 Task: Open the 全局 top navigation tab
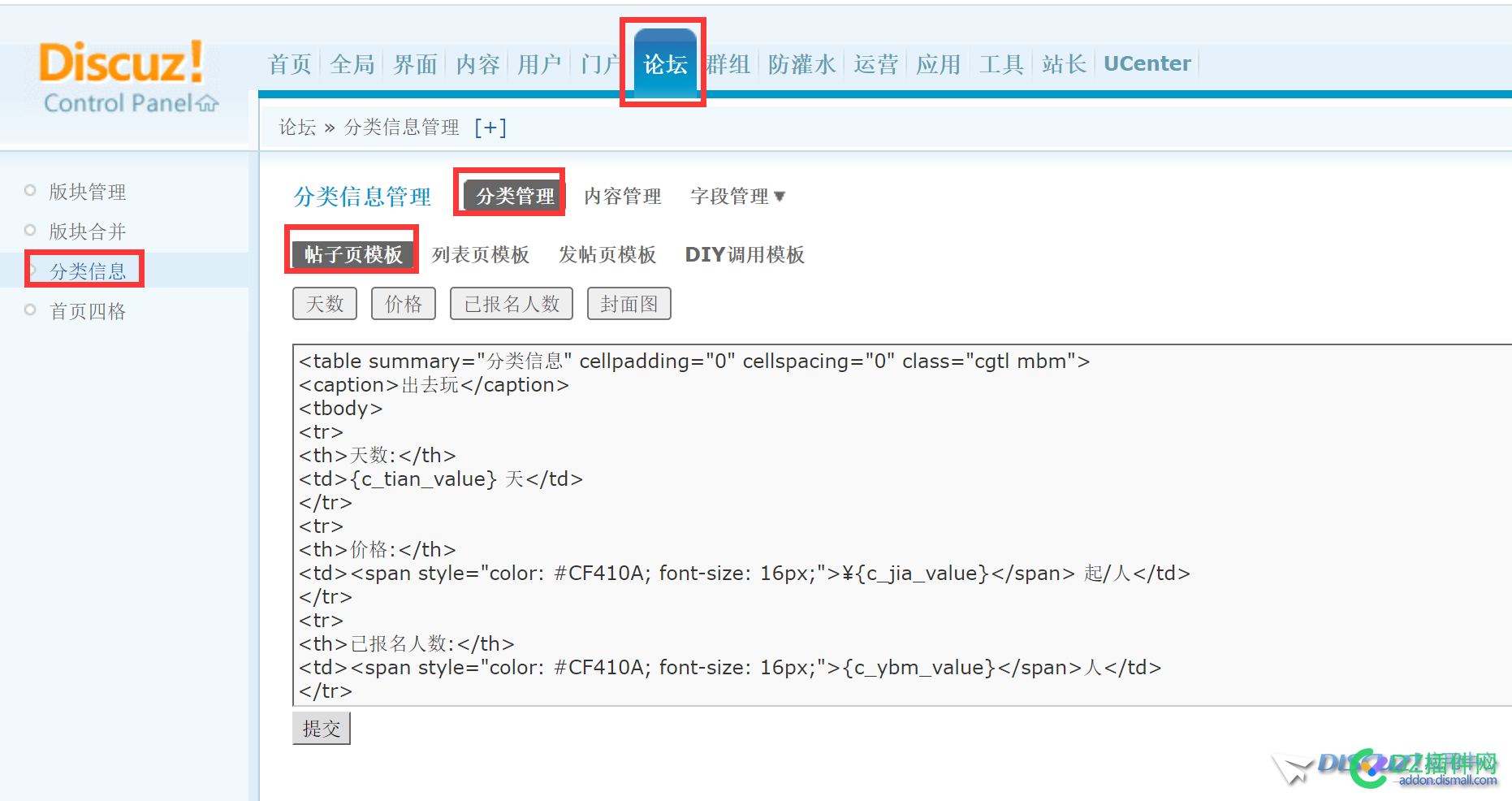point(352,64)
